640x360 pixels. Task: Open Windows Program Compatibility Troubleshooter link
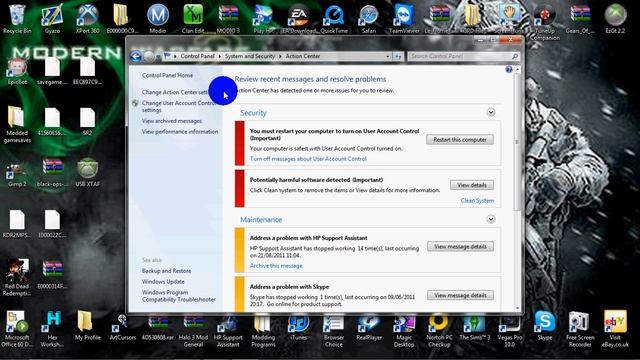point(179,296)
